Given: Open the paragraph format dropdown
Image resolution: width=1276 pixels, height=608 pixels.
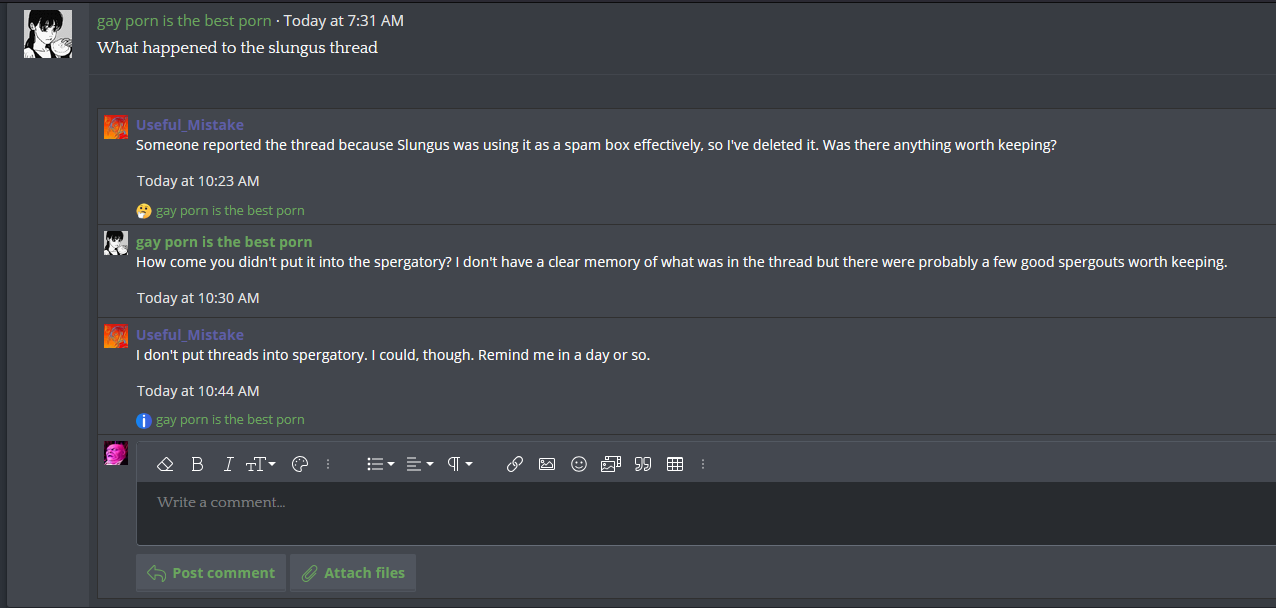Looking at the screenshot, I should 460,464.
